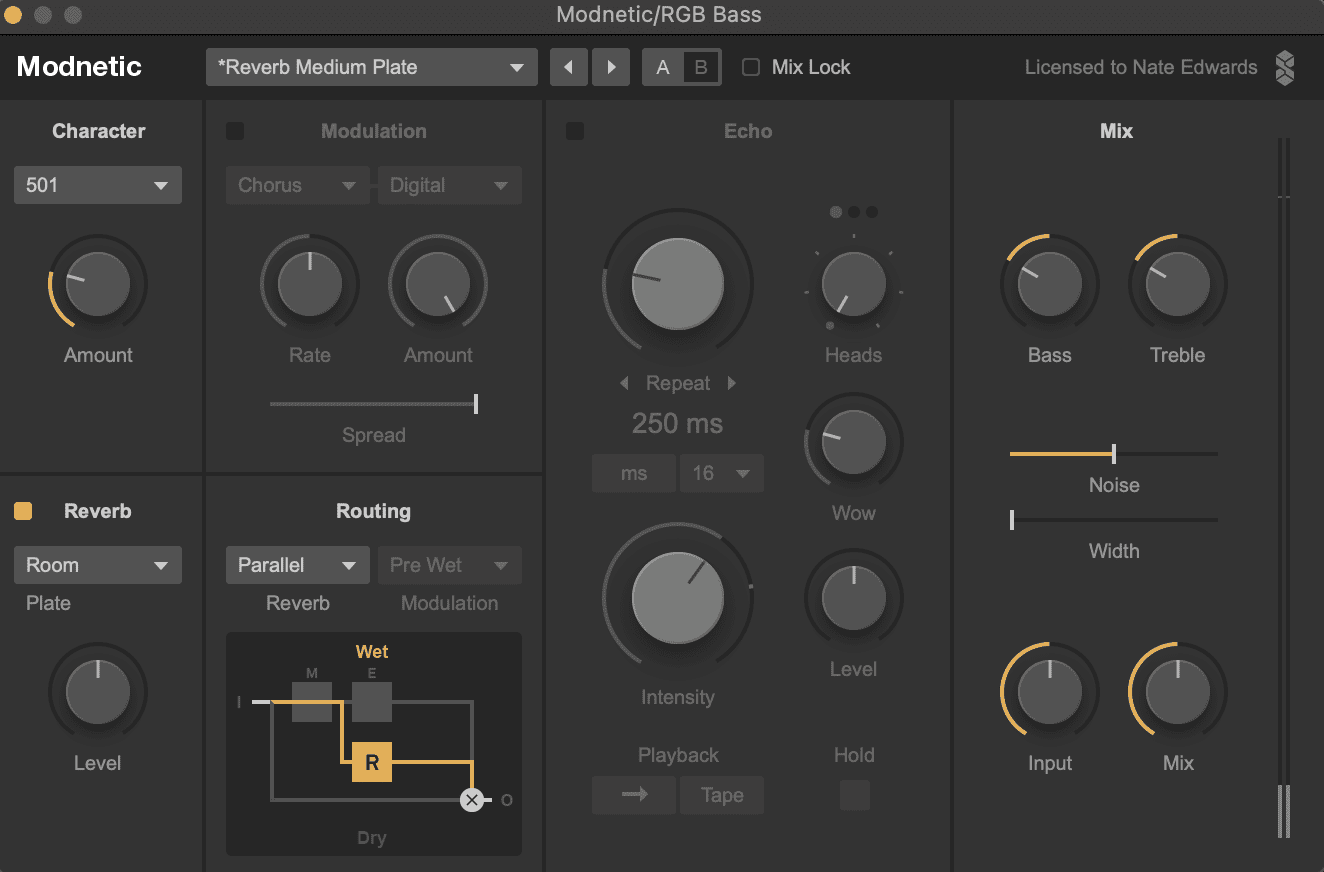Click the Reverb Level knob
This screenshot has height=872, width=1324.
(98, 692)
